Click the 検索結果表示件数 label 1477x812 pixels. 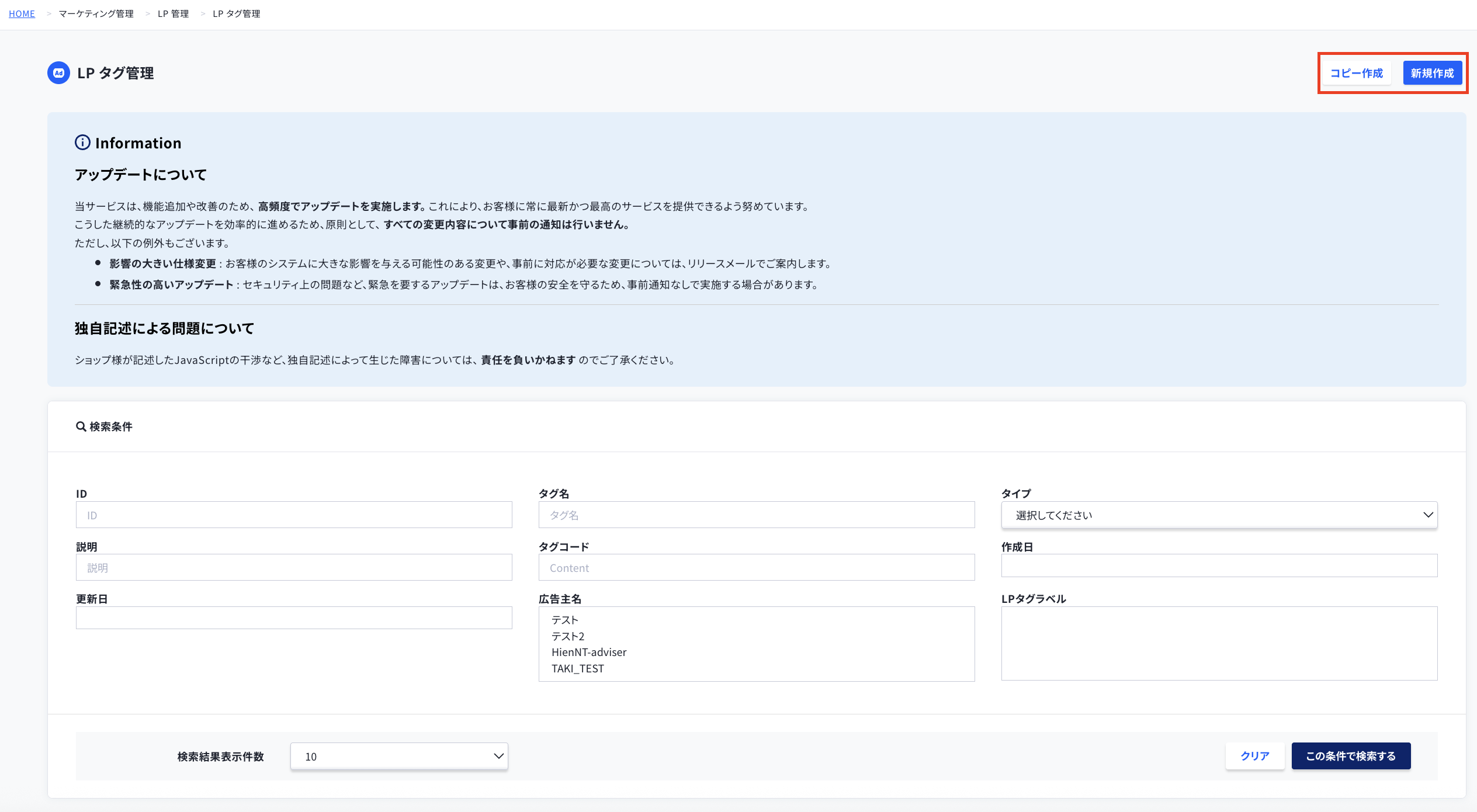221,757
